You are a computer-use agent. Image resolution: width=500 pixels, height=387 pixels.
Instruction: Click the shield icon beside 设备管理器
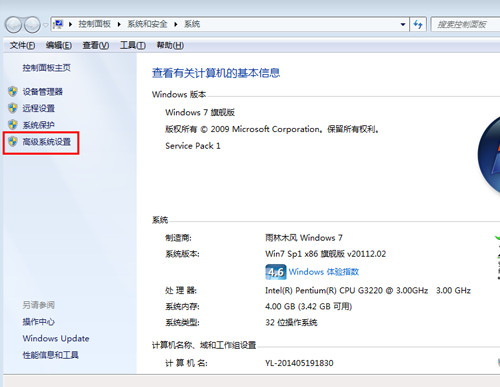click(x=13, y=91)
